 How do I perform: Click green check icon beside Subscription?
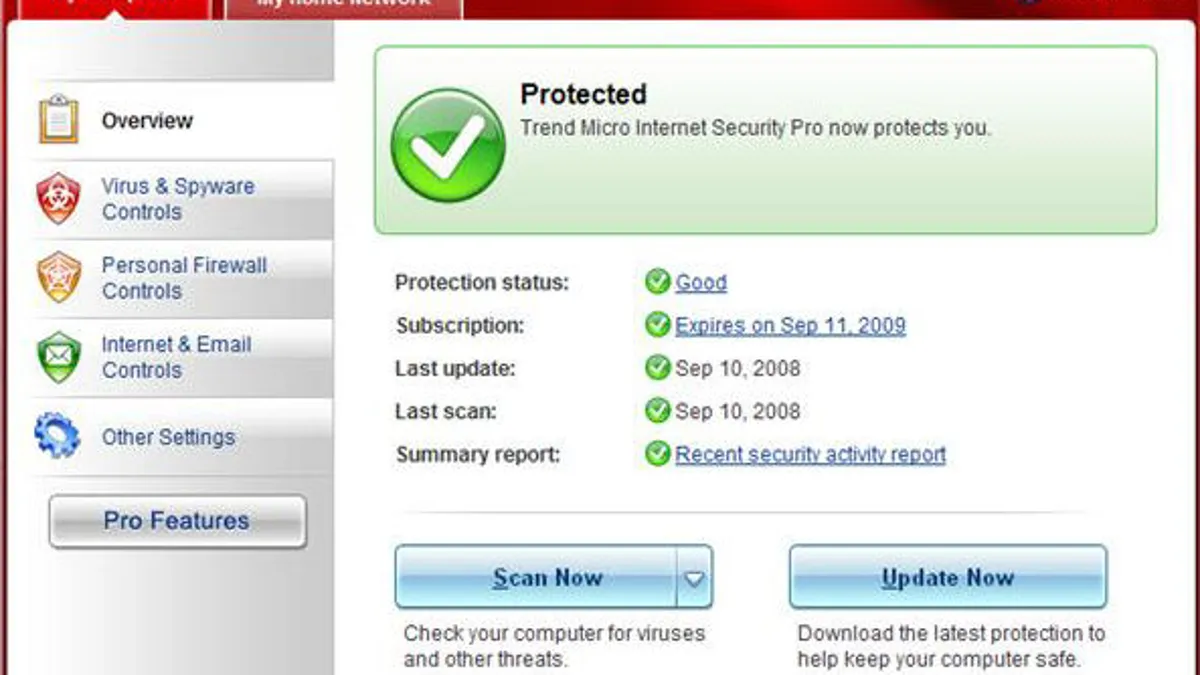pyautogui.click(x=657, y=325)
